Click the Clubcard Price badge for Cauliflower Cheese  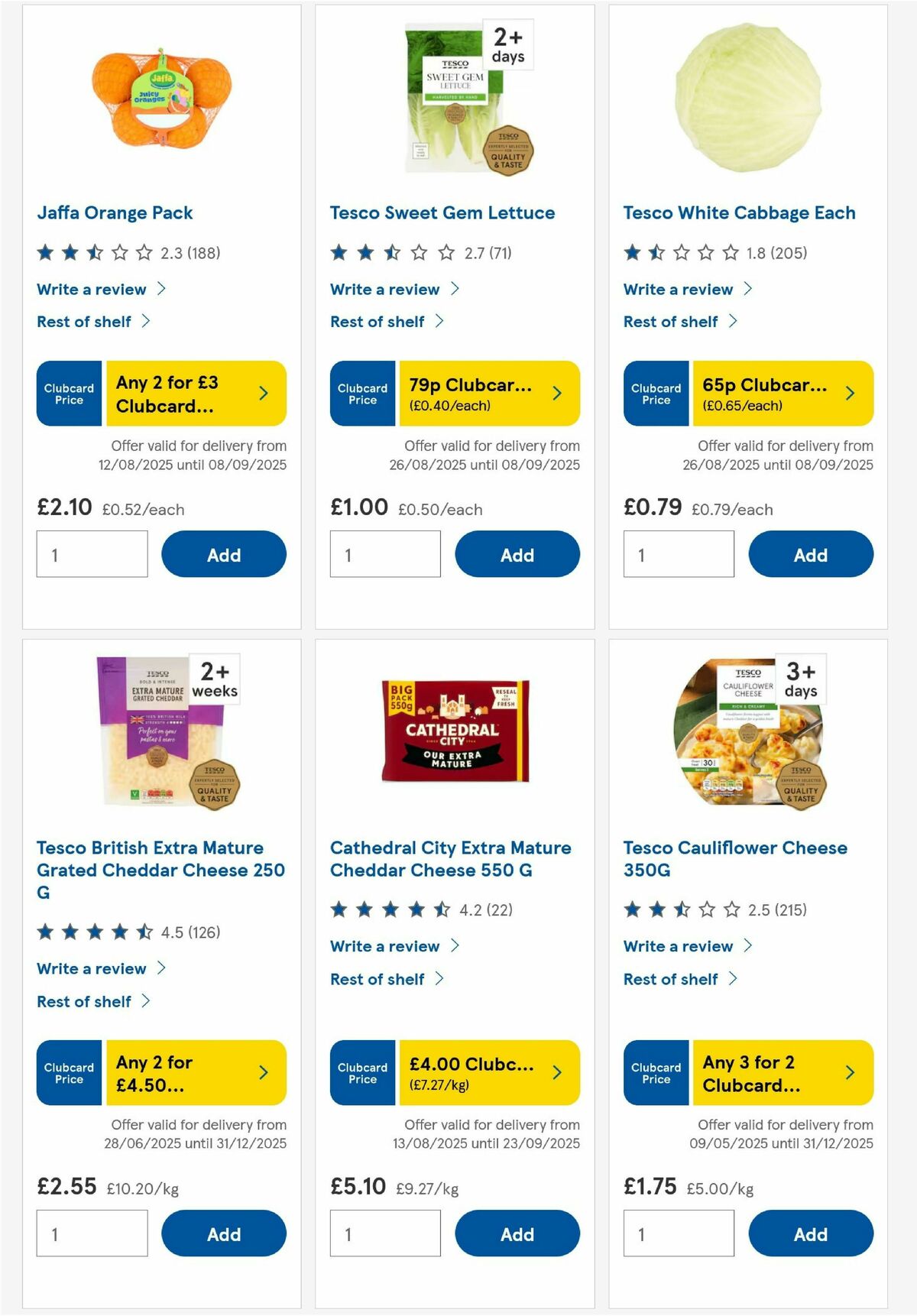pyautogui.click(x=655, y=1073)
